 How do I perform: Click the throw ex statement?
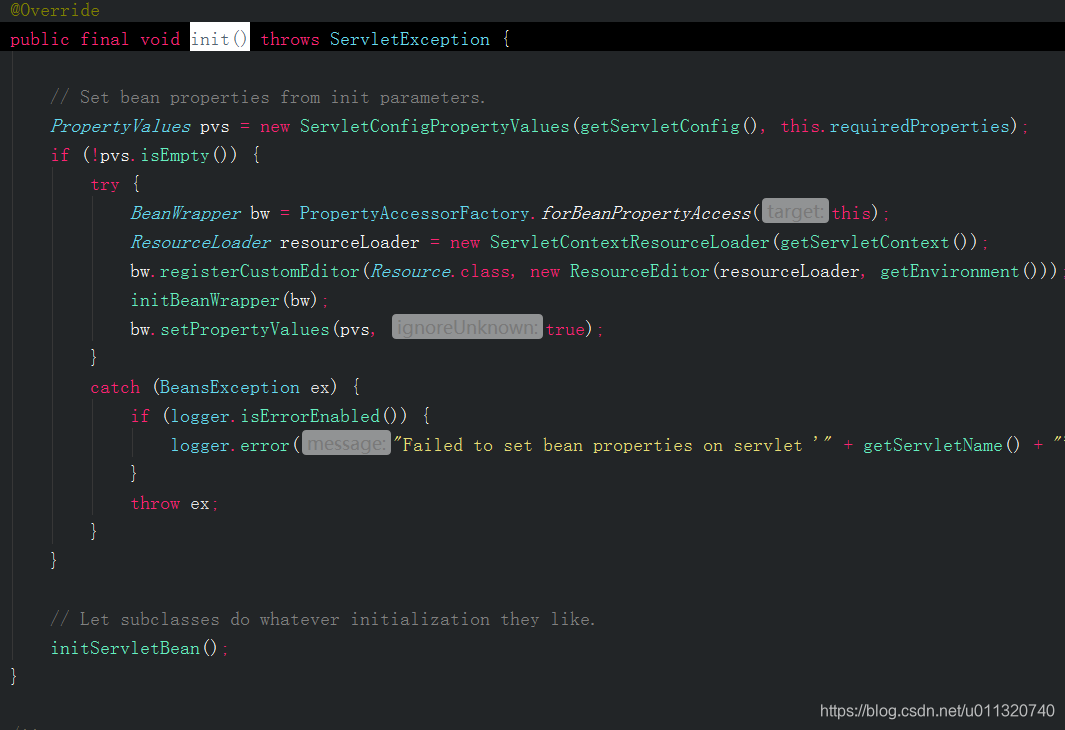[x=170, y=503]
